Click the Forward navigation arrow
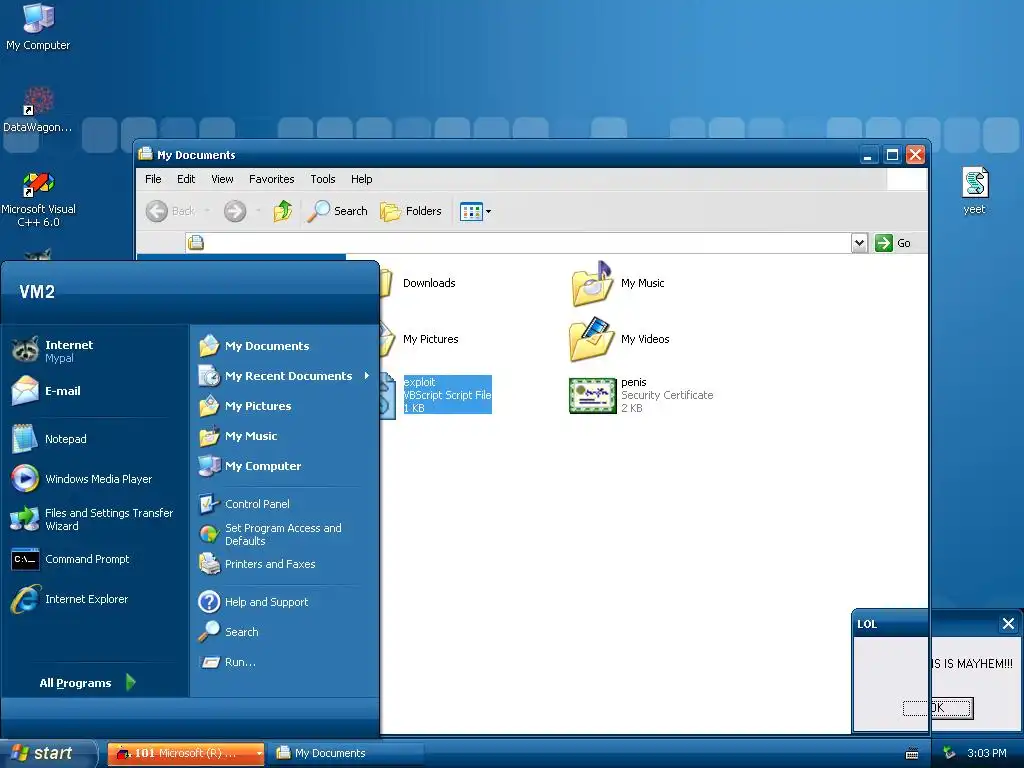Image resolution: width=1024 pixels, height=768 pixels. pos(235,211)
